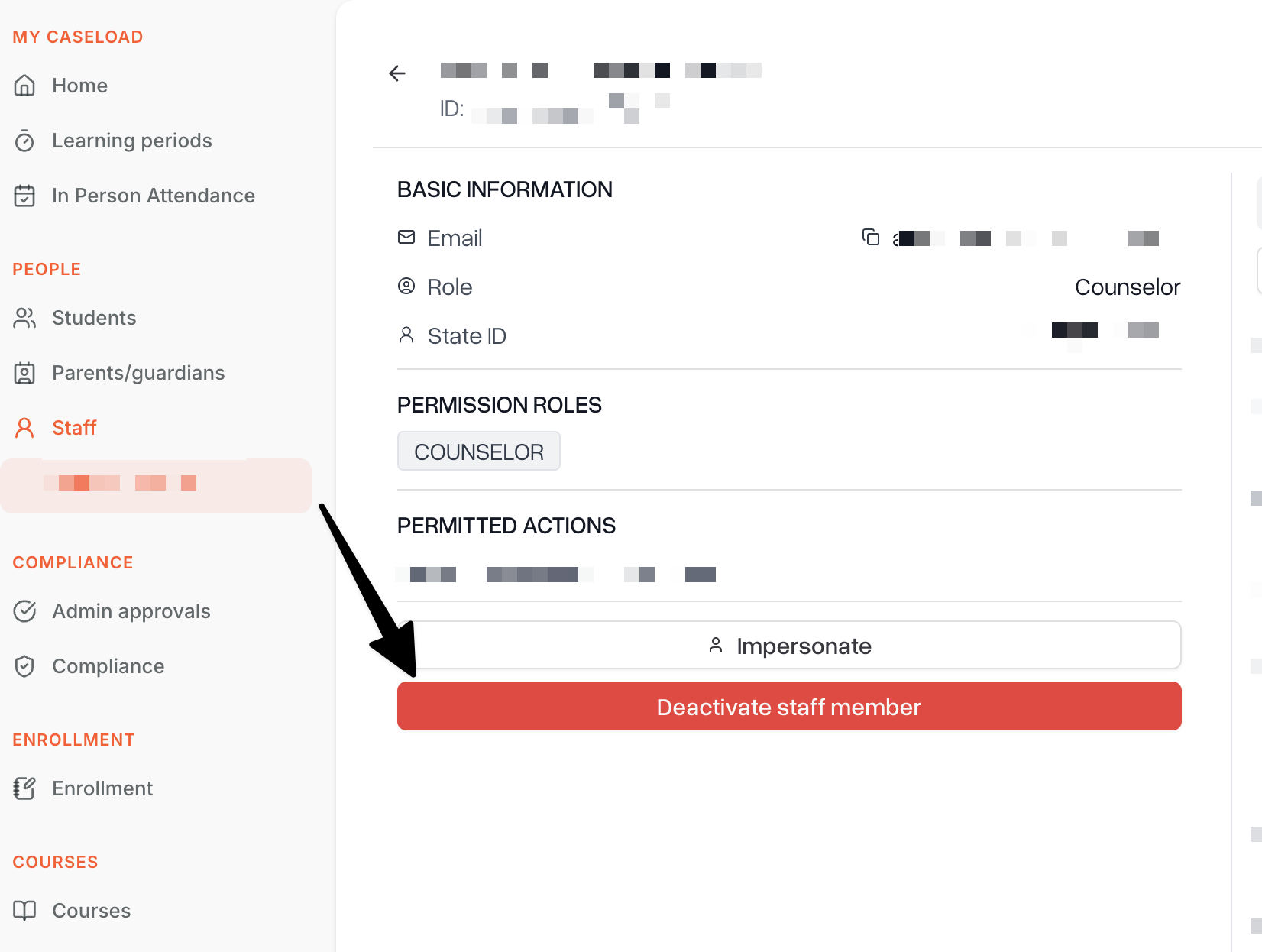Click the Enrollment notebook icon
1262x952 pixels.
tap(24, 788)
